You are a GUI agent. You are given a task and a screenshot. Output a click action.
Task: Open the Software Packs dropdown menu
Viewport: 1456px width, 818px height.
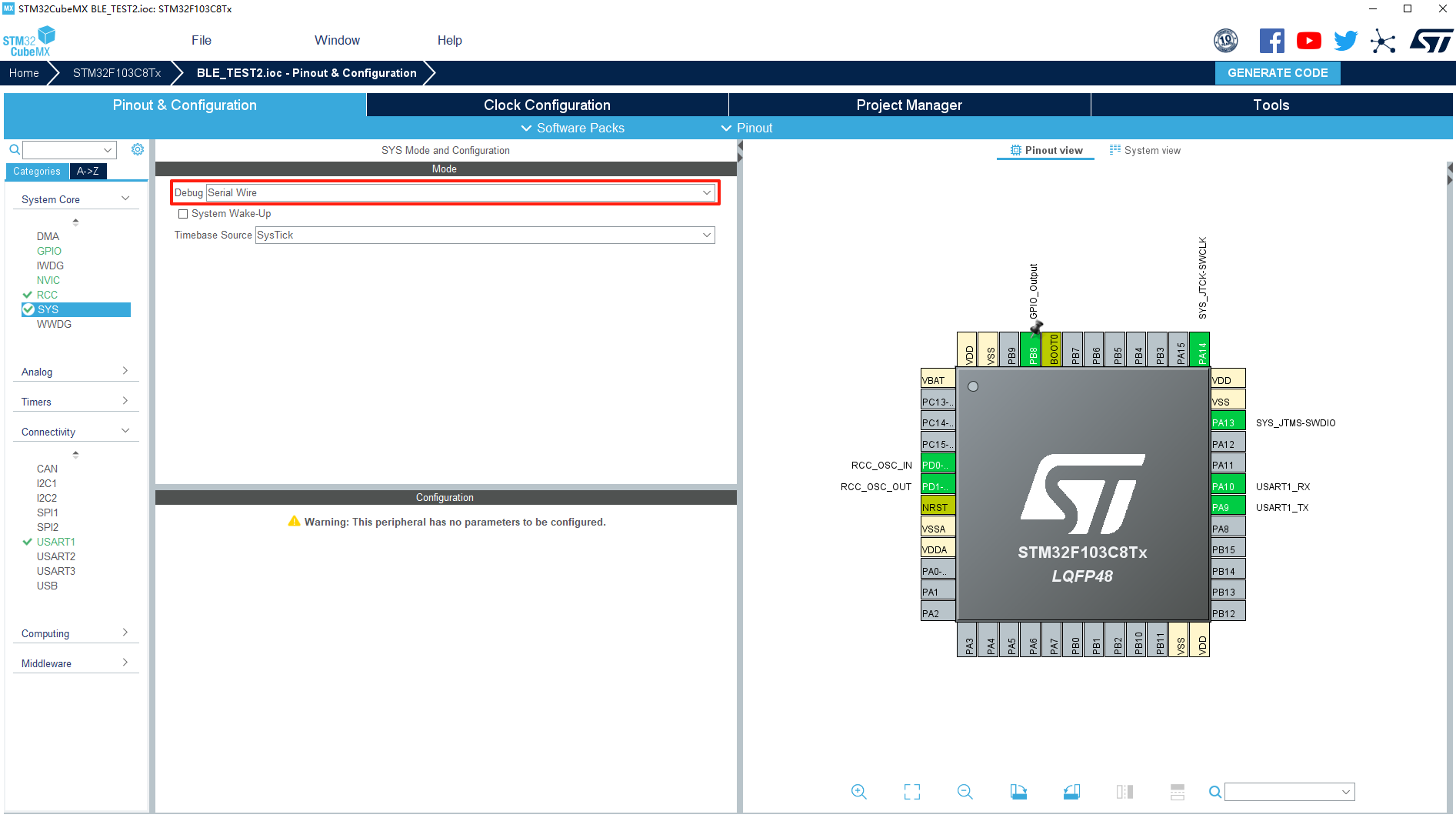click(x=572, y=128)
